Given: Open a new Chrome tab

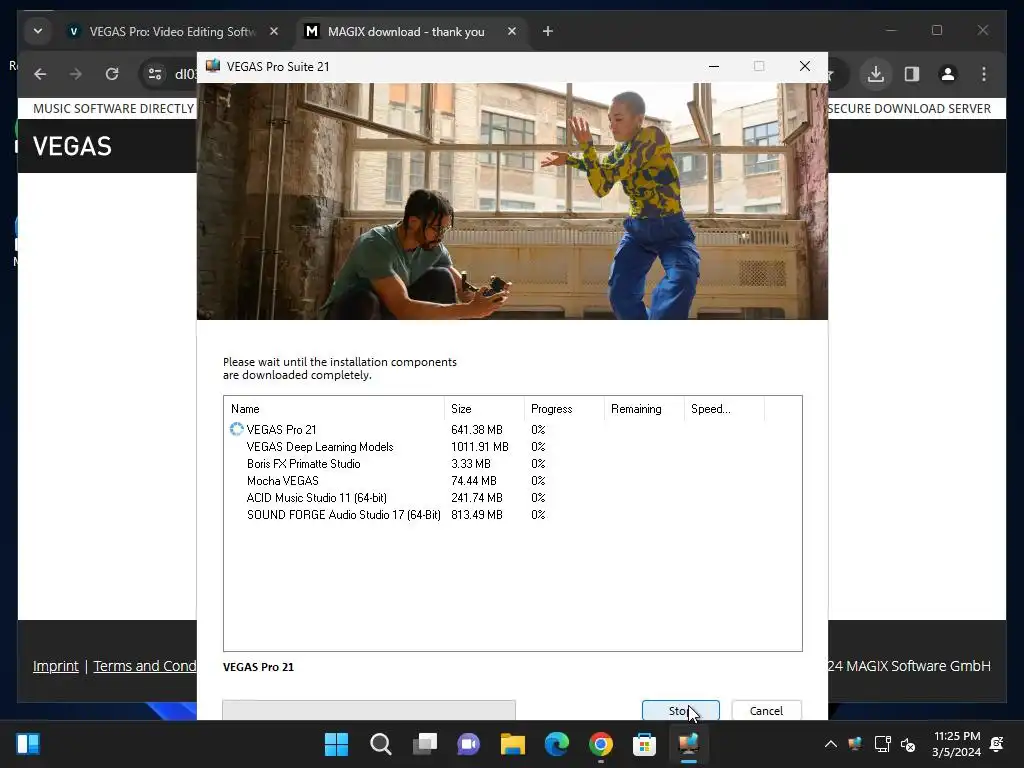Looking at the screenshot, I should point(548,31).
